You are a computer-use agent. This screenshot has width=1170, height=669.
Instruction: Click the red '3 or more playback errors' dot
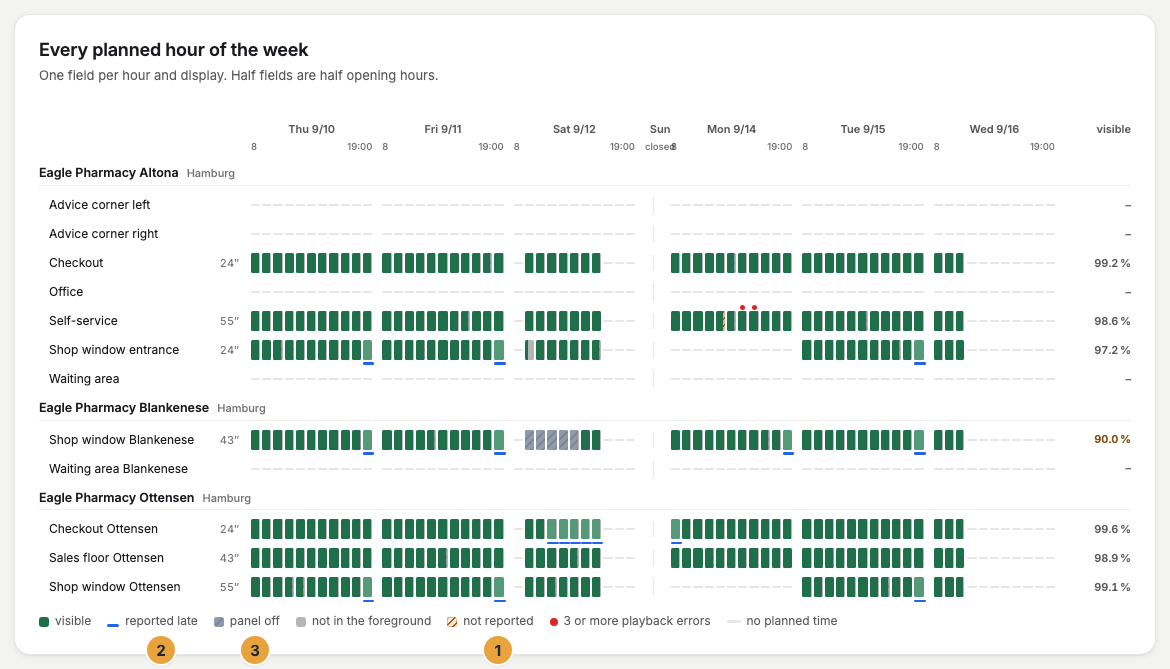coord(554,622)
